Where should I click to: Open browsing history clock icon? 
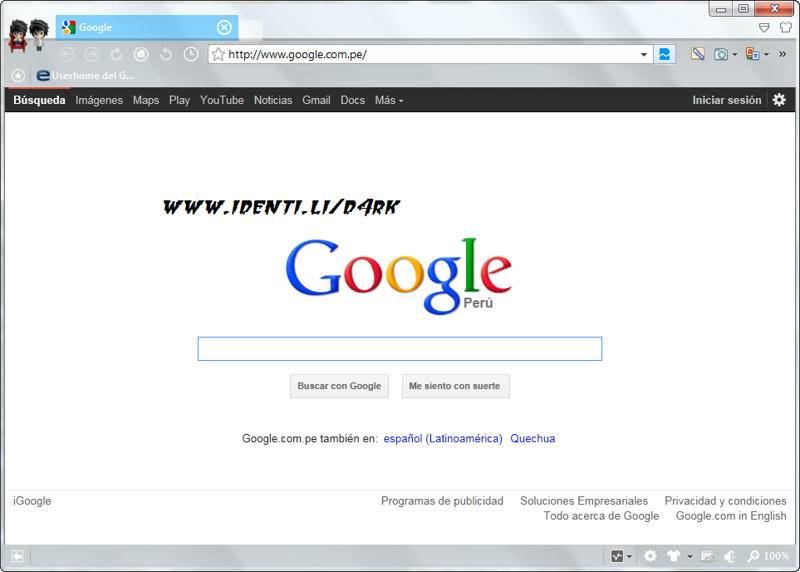[x=191, y=55]
